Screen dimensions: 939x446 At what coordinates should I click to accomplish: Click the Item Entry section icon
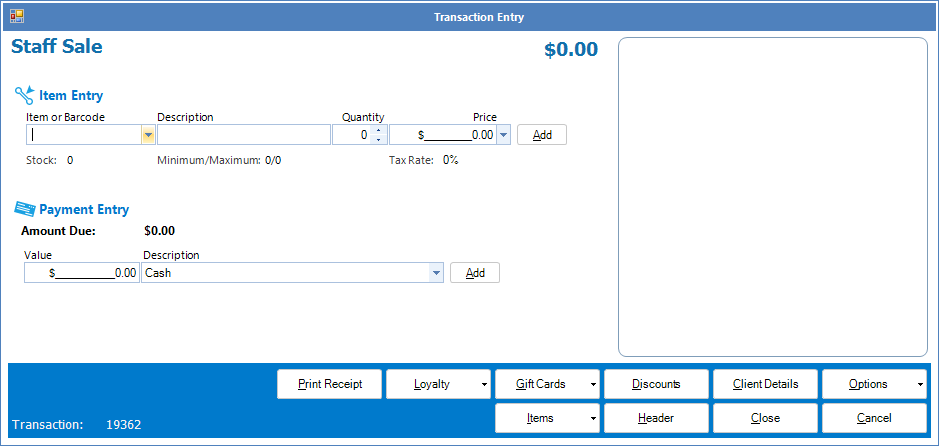click(24, 95)
